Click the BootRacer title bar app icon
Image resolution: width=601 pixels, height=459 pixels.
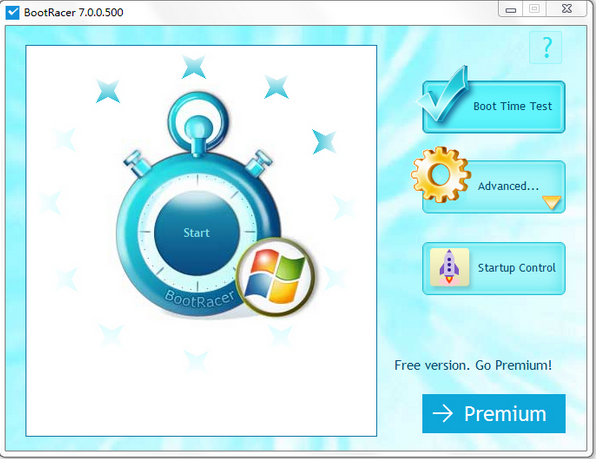(12, 12)
